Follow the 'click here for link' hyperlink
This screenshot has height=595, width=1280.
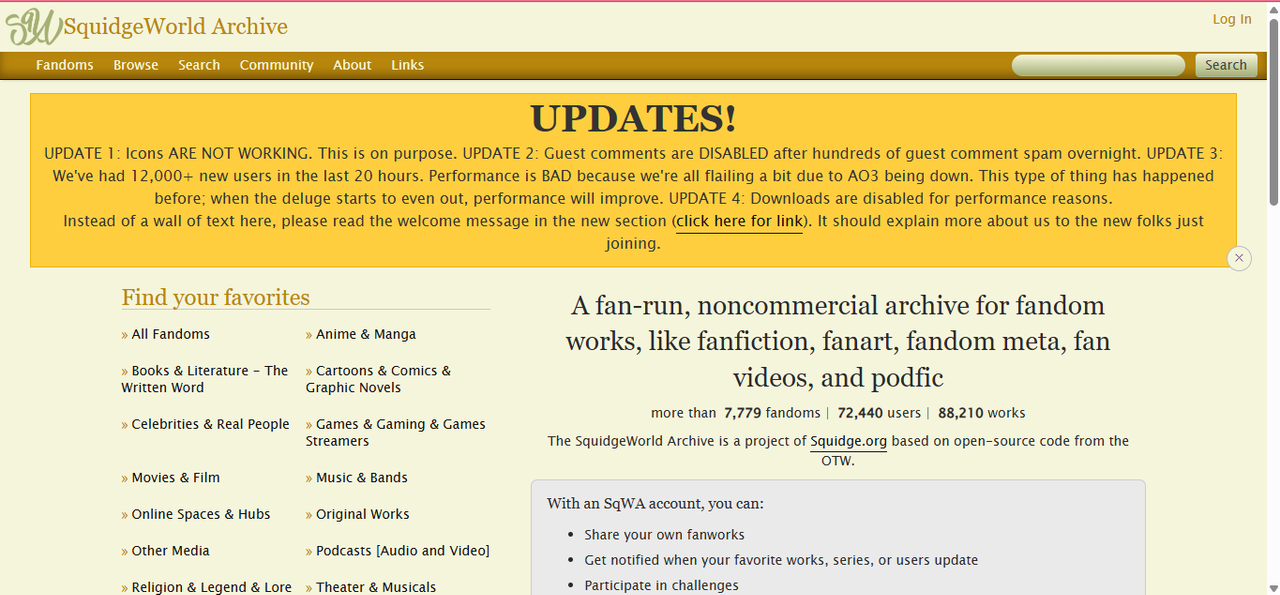point(739,221)
